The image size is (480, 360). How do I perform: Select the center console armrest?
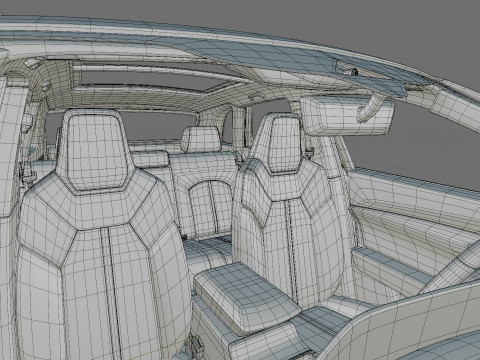point(246,298)
